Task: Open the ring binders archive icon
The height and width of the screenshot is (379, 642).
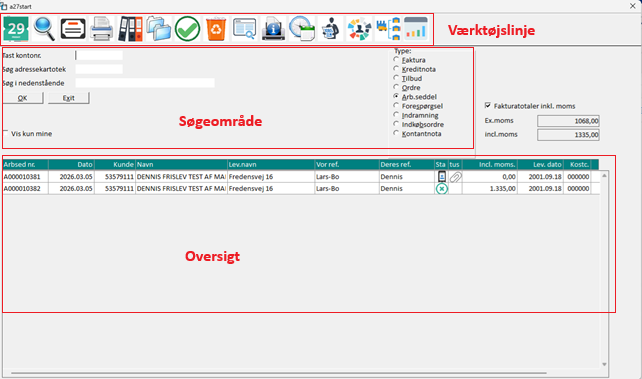Action: tap(130, 29)
